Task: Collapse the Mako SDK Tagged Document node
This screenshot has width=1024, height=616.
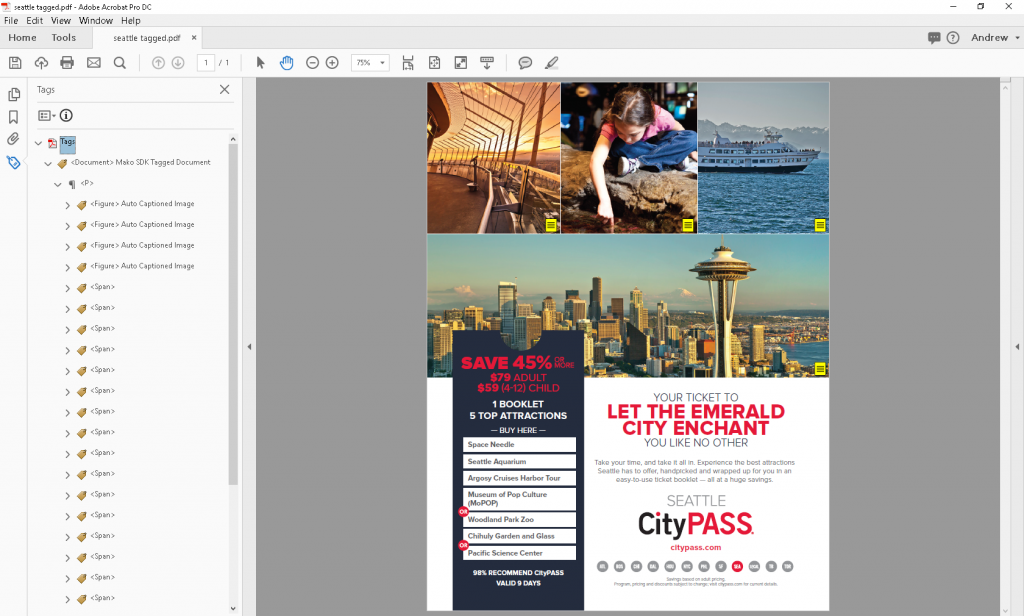Action: pyautogui.click(x=48, y=162)
